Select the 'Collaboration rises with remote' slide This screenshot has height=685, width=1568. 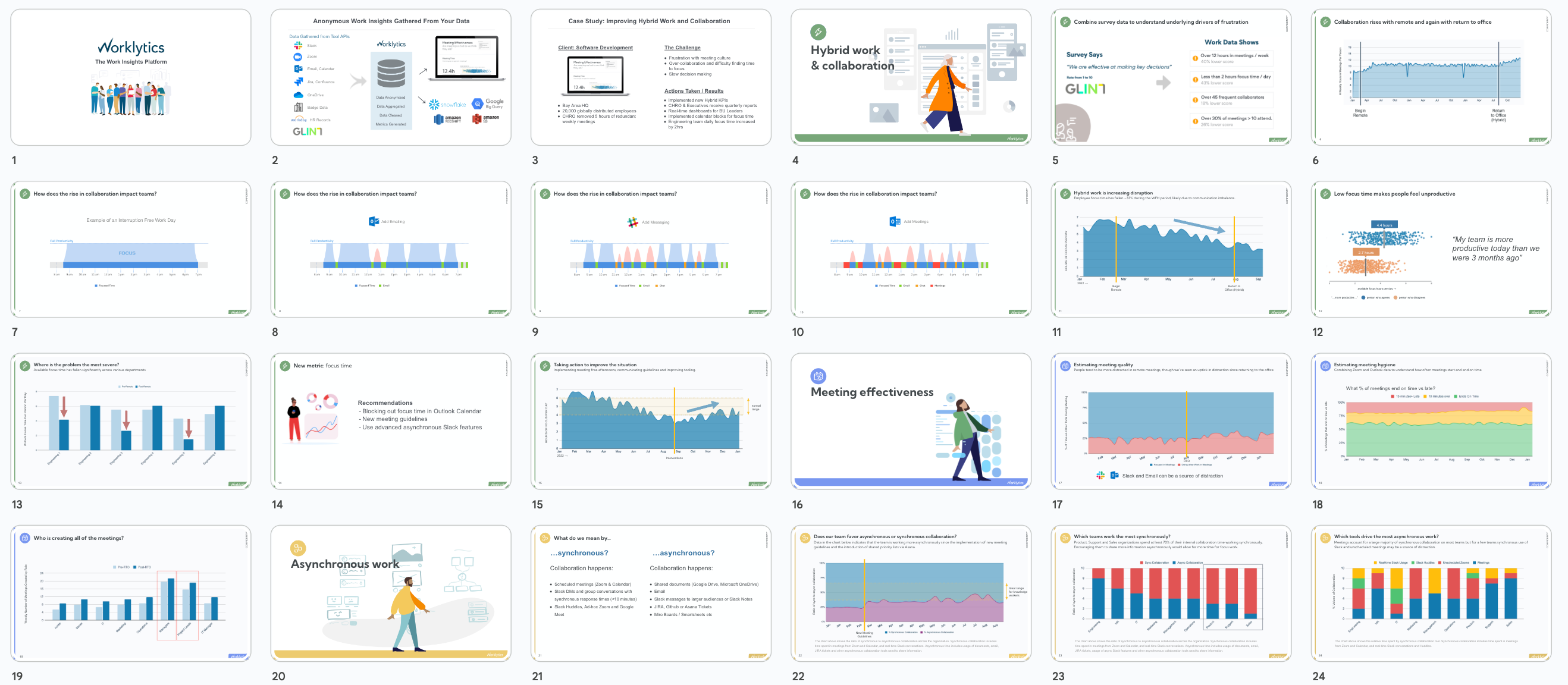pos(1431,77)
